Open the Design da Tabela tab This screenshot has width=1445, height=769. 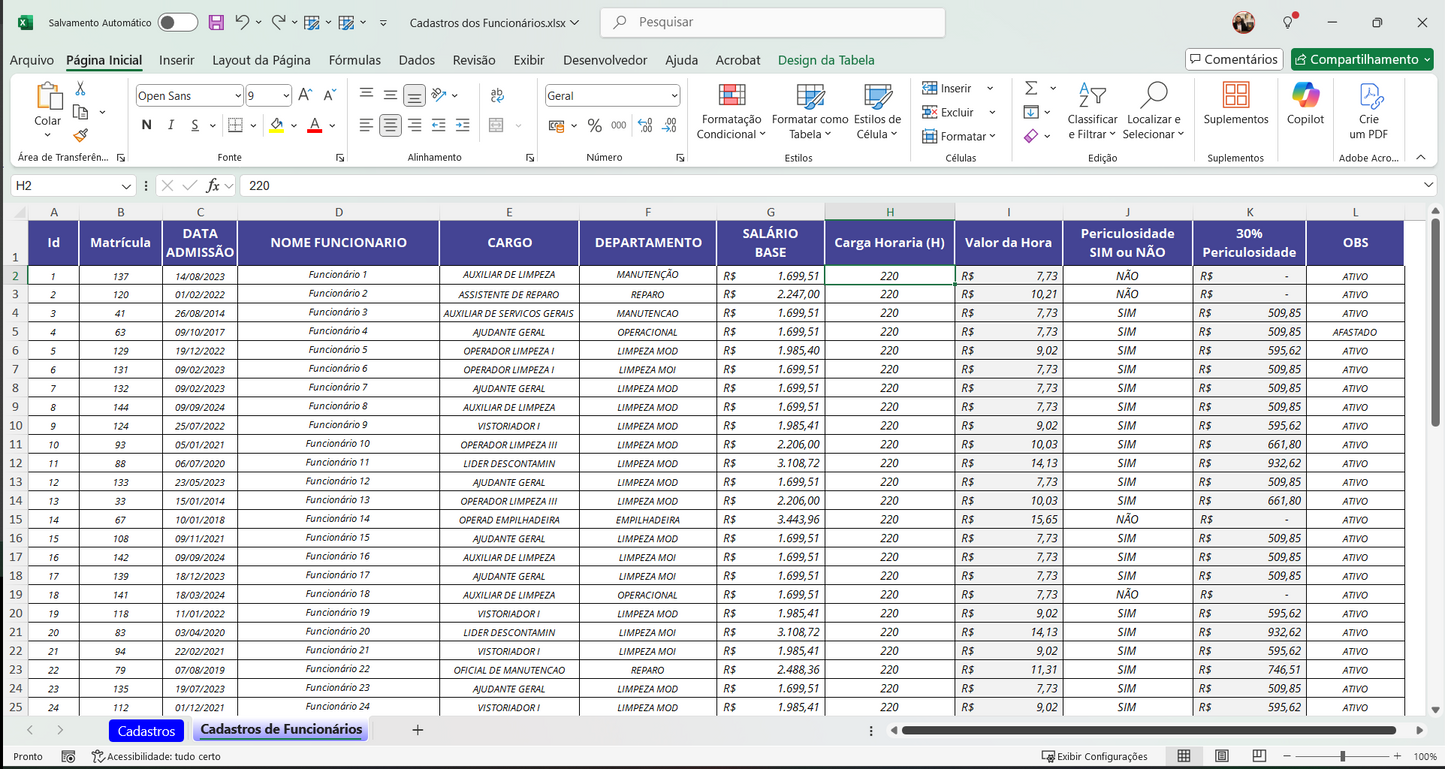click(826, 60)
